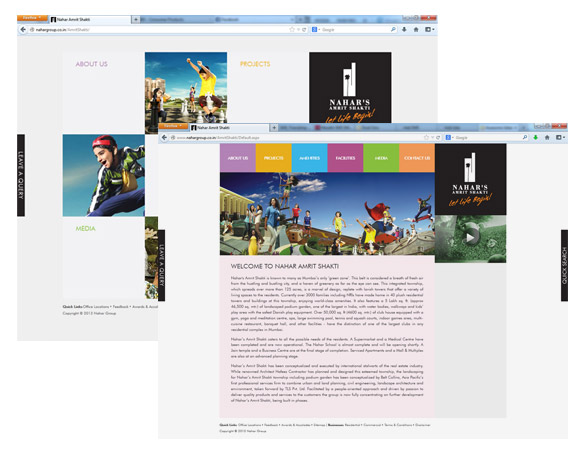Open LEAVE A QUERY side tab in rear window

[21, 175]
